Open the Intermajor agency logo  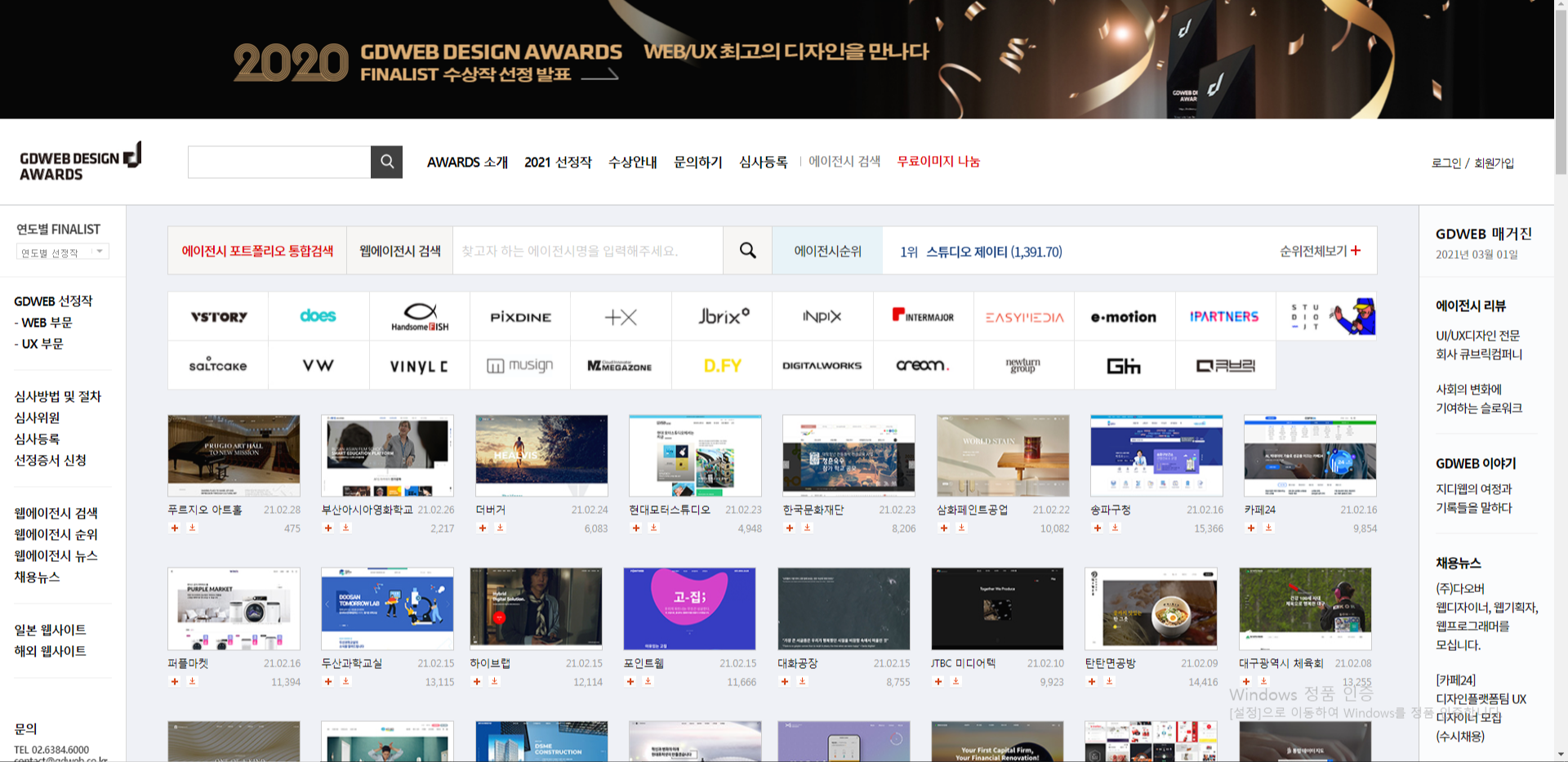click(x=924, y=317)
